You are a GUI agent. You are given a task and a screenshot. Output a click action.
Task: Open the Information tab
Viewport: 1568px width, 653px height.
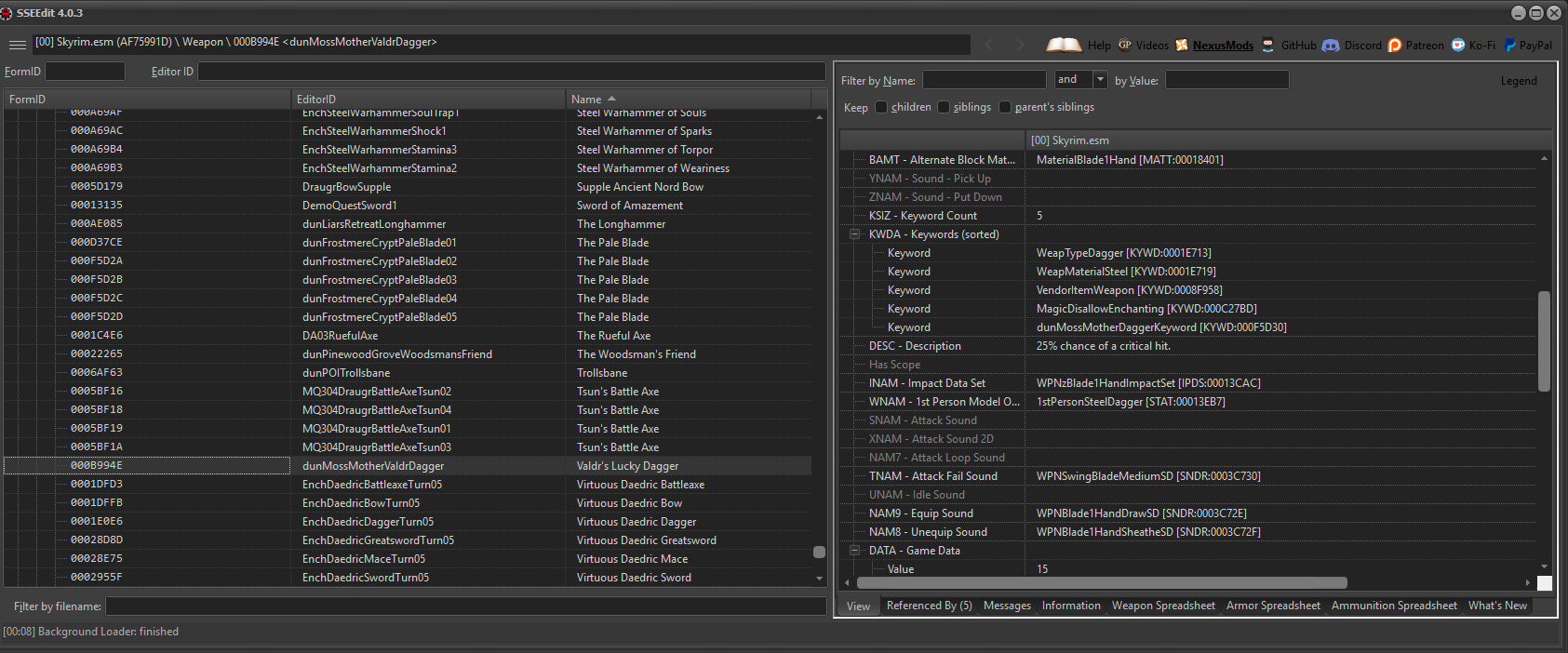1071,606
